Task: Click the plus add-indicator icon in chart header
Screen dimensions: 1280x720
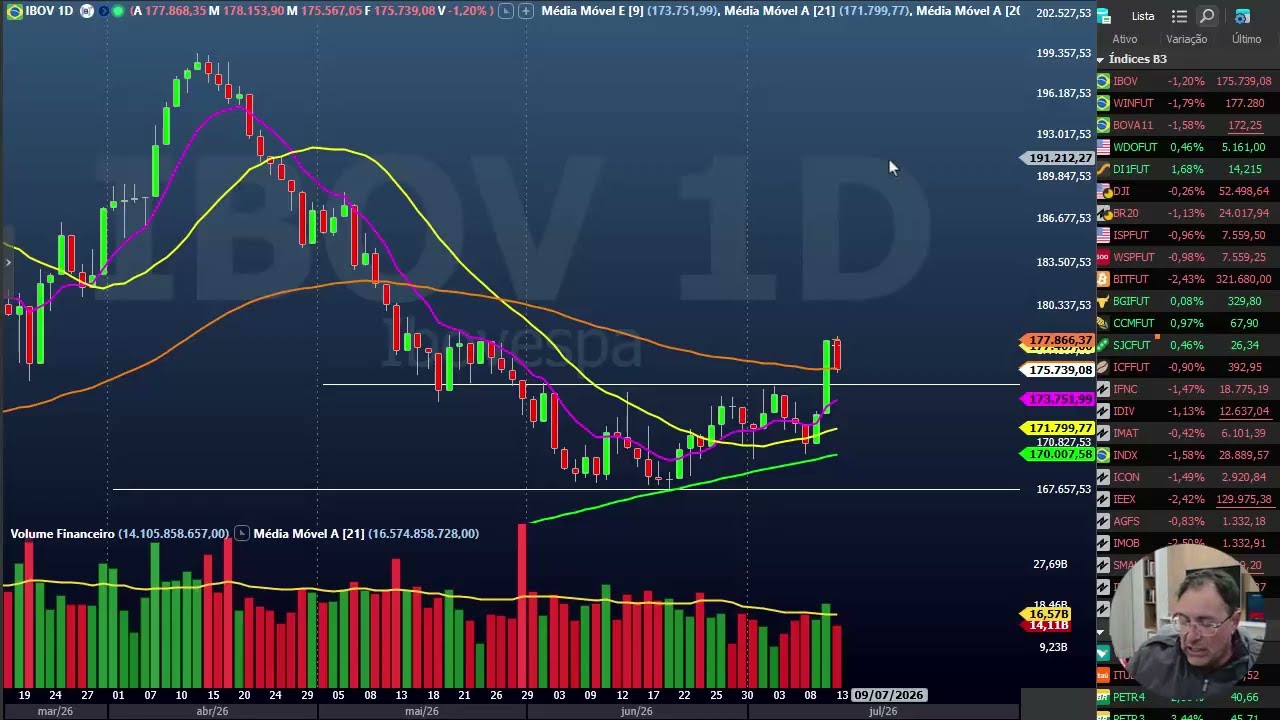Action: pos(525,11)
